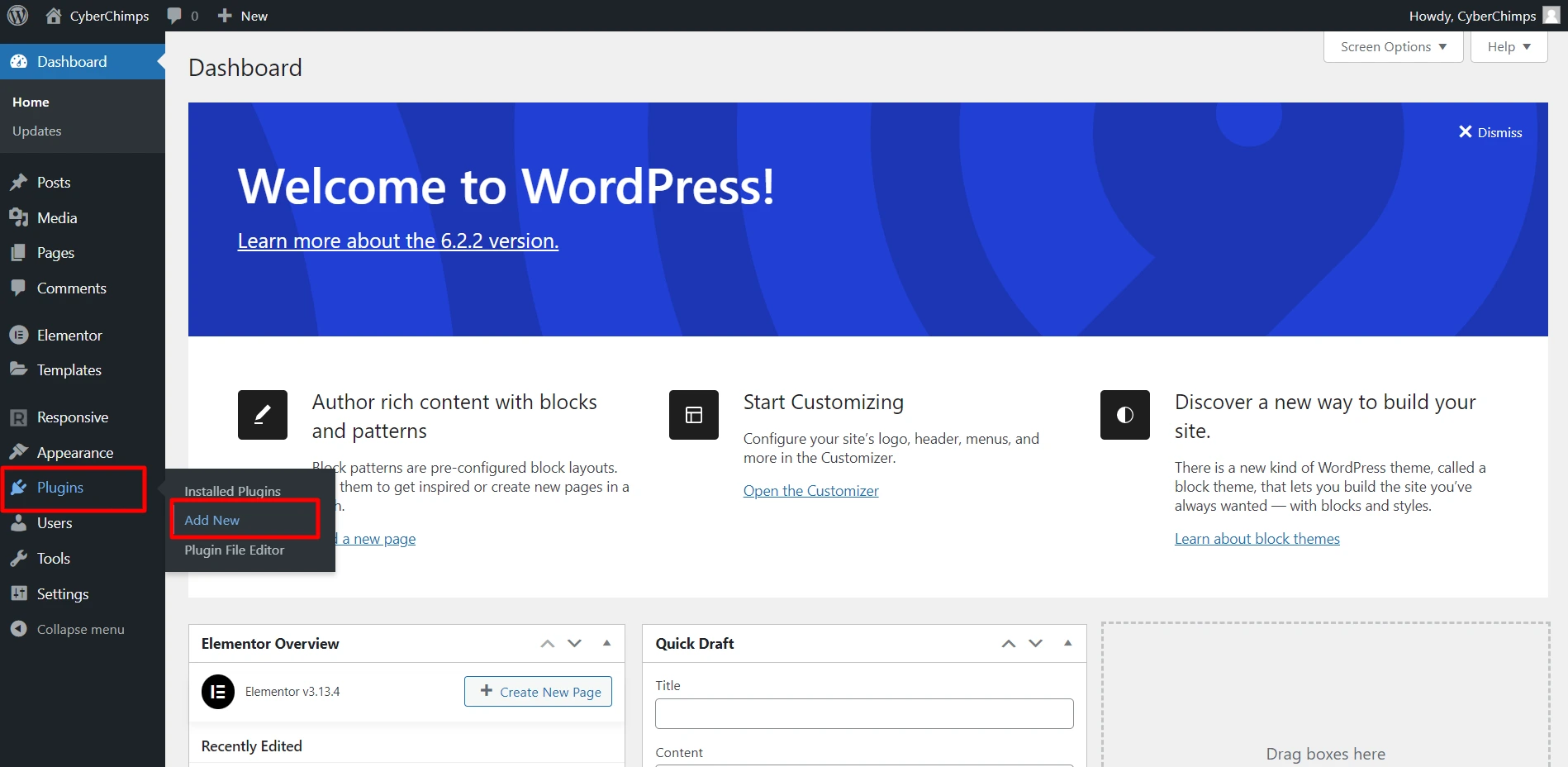Follow the Open the Customizer link

(811, 491)
